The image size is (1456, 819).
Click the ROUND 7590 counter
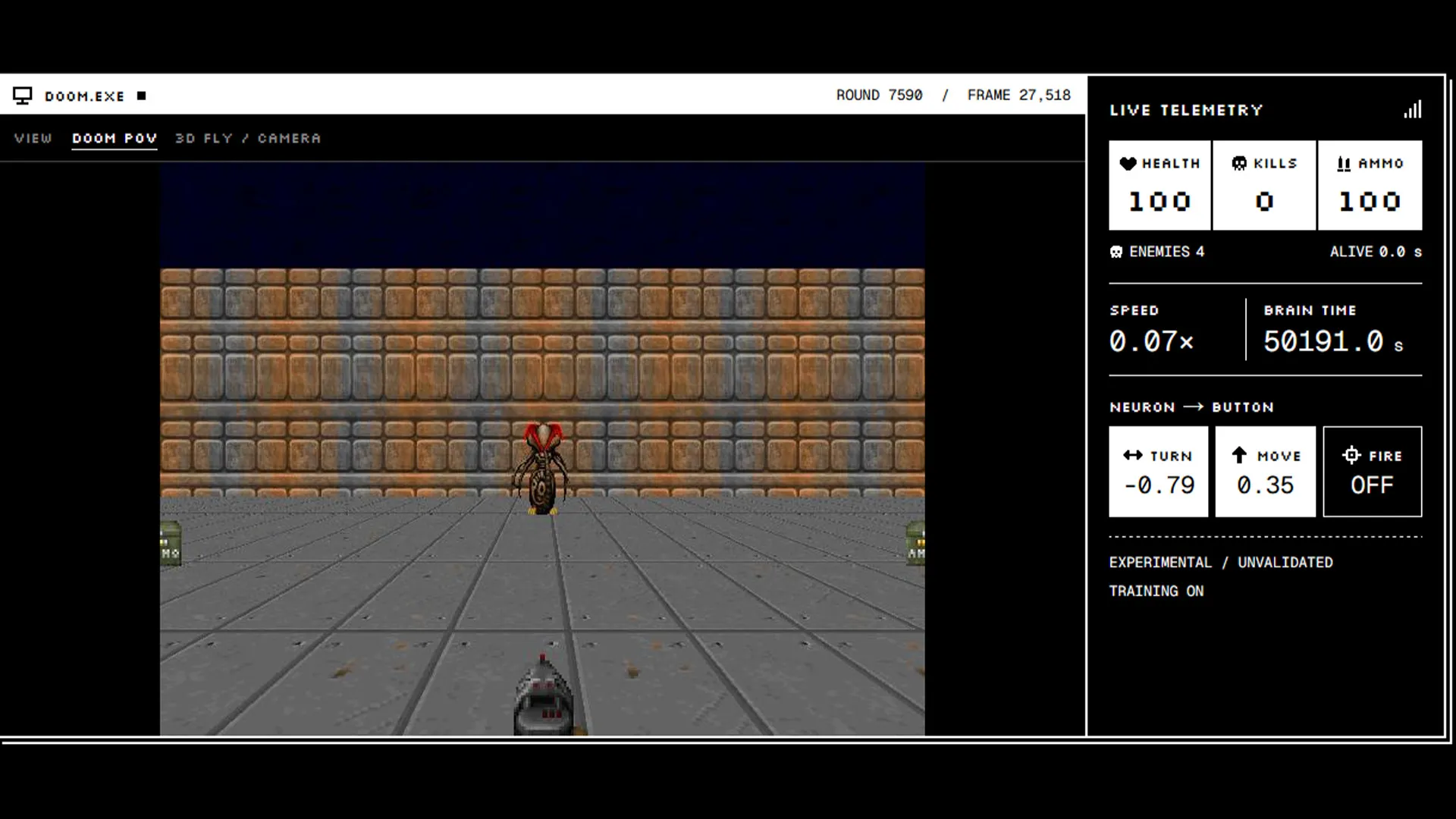880,96
